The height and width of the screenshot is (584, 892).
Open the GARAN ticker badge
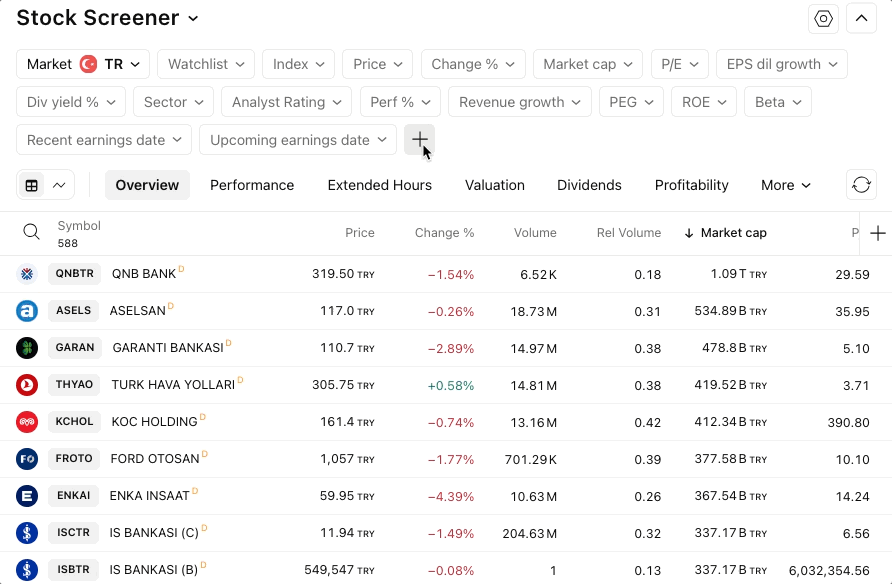[75, 347]
